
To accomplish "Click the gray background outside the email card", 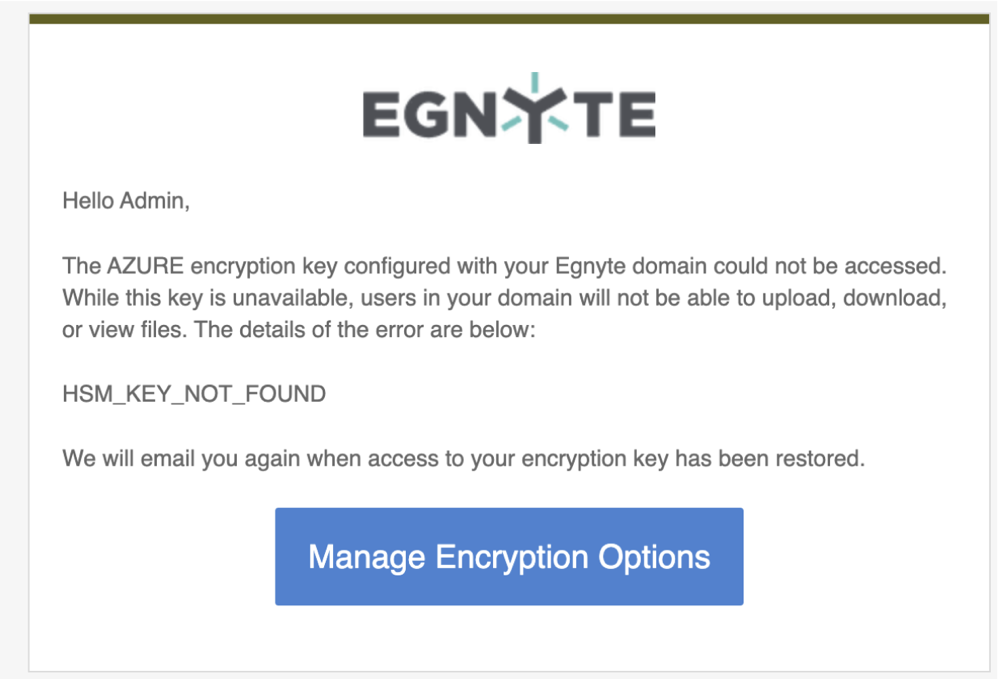I will tap(12, 400).
